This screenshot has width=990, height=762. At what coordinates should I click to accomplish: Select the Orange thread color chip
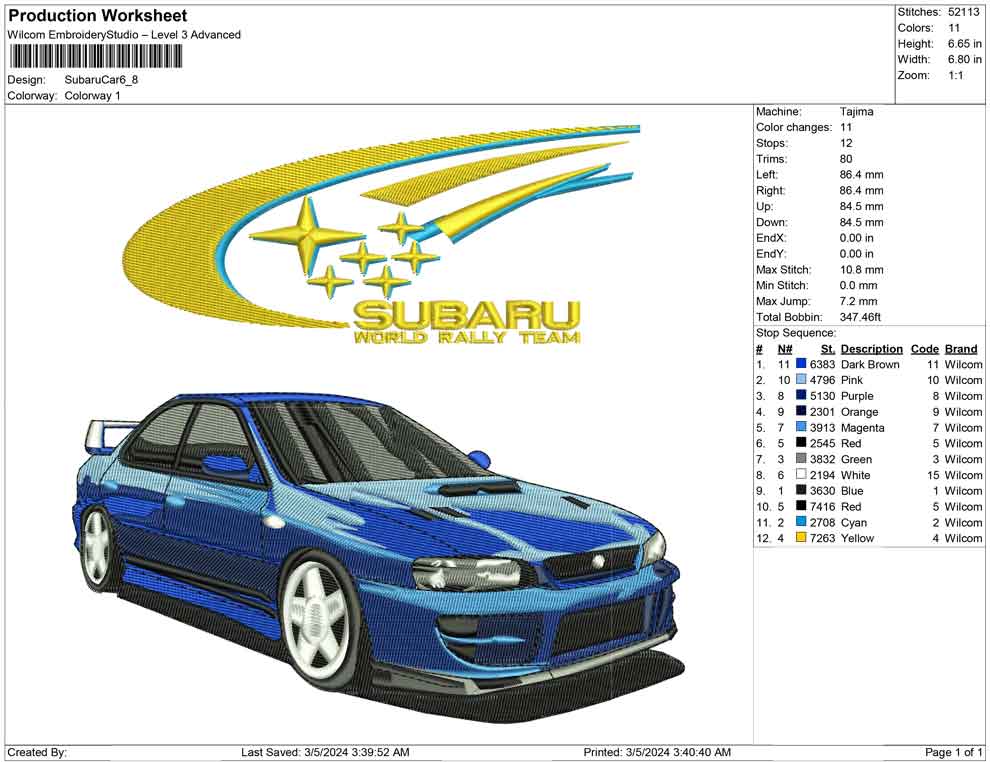pyautogui.click(x=799, y=412)
